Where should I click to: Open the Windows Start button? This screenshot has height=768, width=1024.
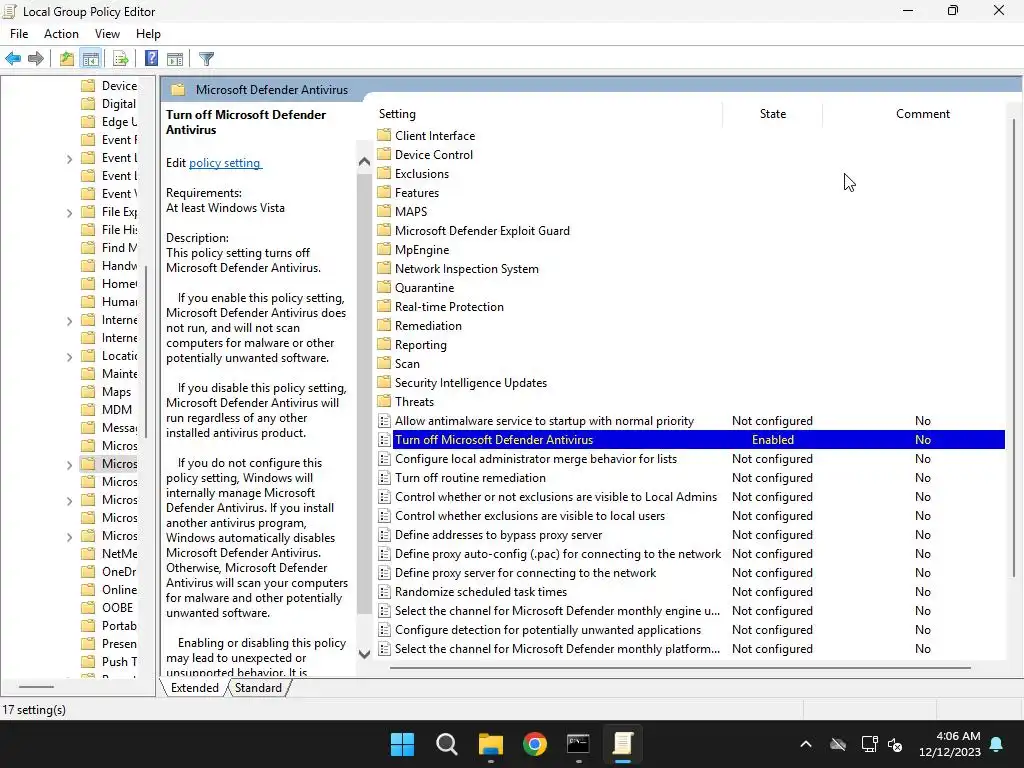(x=402, y=744)
